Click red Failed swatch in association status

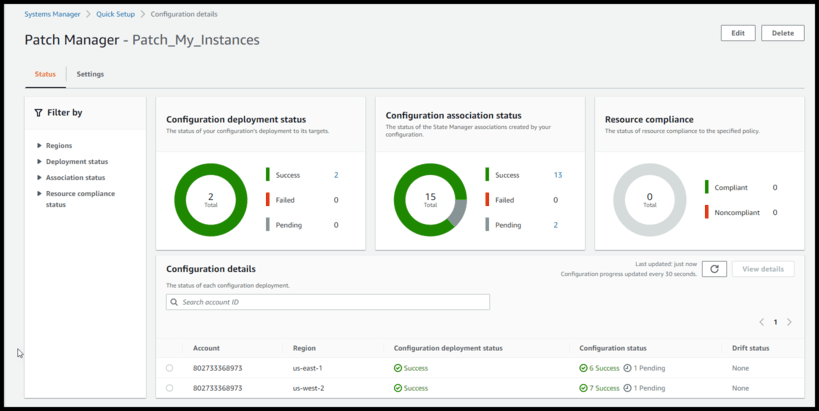487,199
